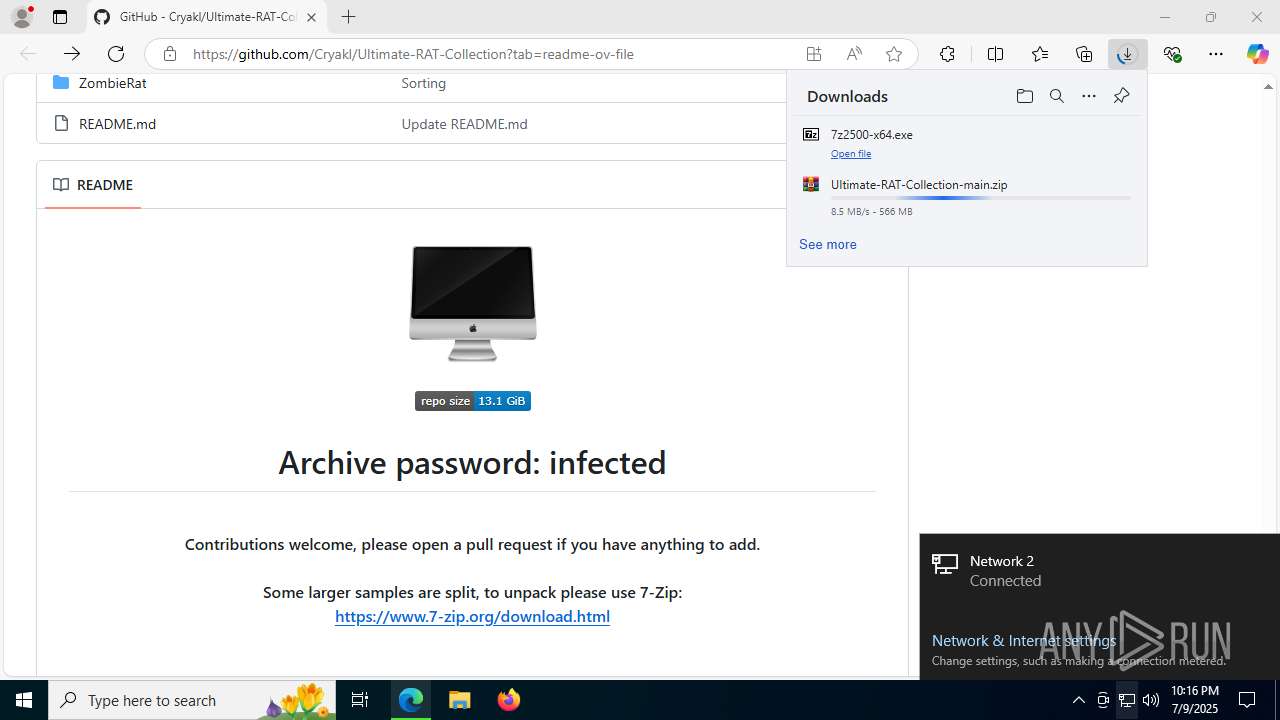
Task: Open the notification center icon
Action: pyautogui.click(x=1248, y=700)
